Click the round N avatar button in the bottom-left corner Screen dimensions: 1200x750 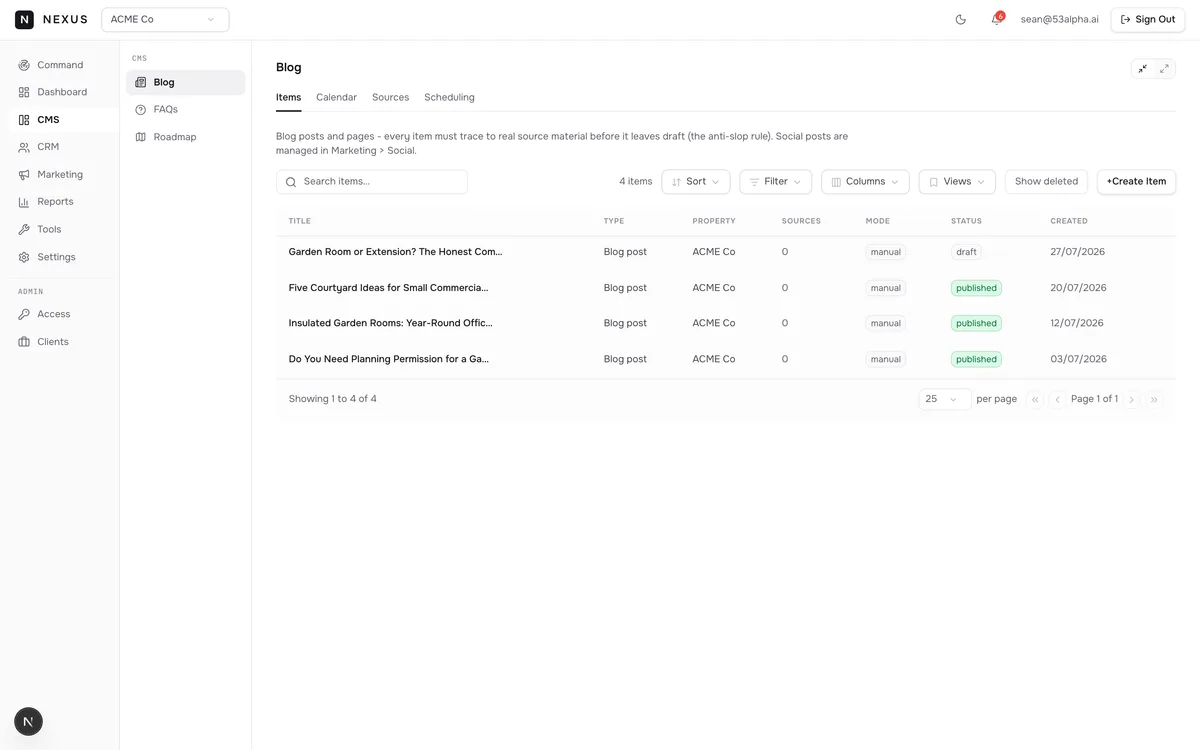28,721
